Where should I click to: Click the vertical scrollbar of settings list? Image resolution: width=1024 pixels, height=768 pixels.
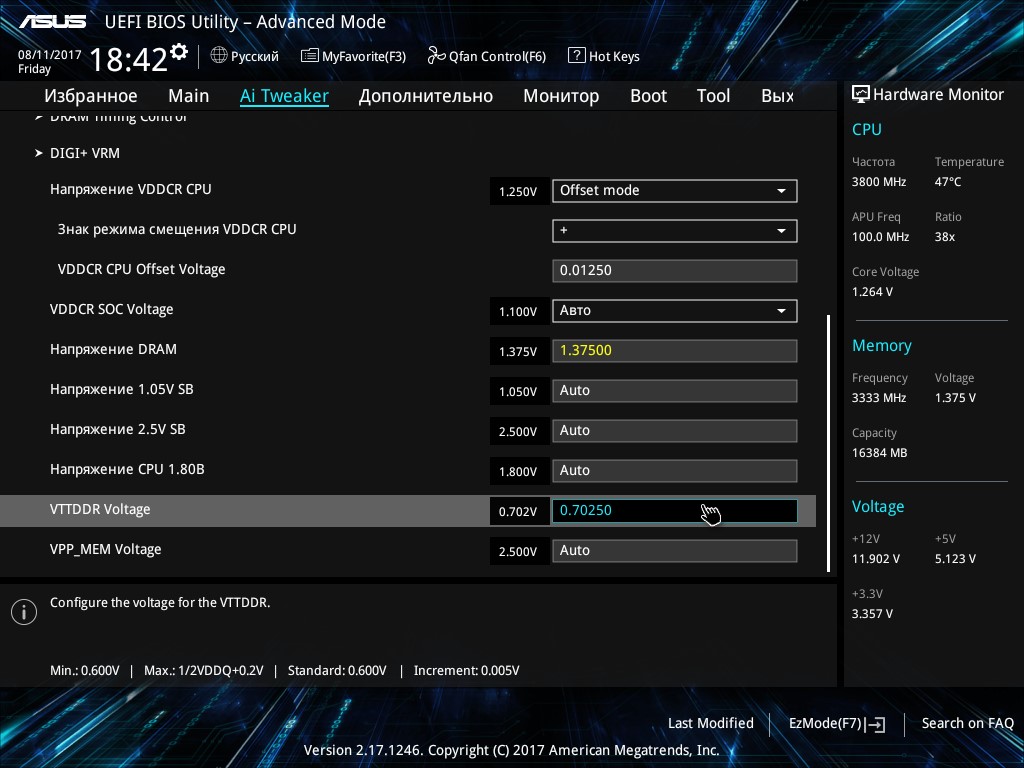(828, 444)
